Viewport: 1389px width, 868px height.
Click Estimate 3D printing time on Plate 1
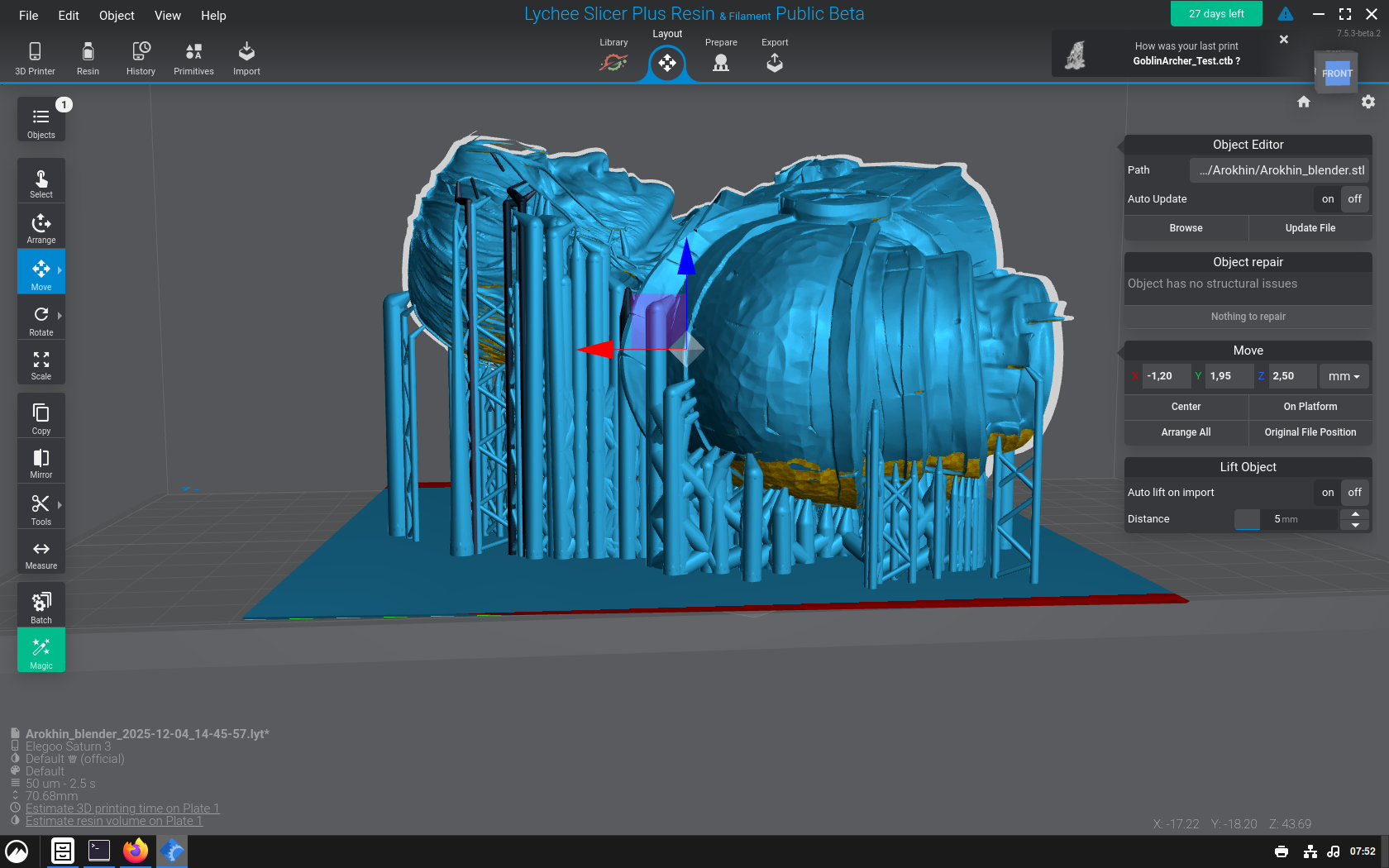coord(122,808)
